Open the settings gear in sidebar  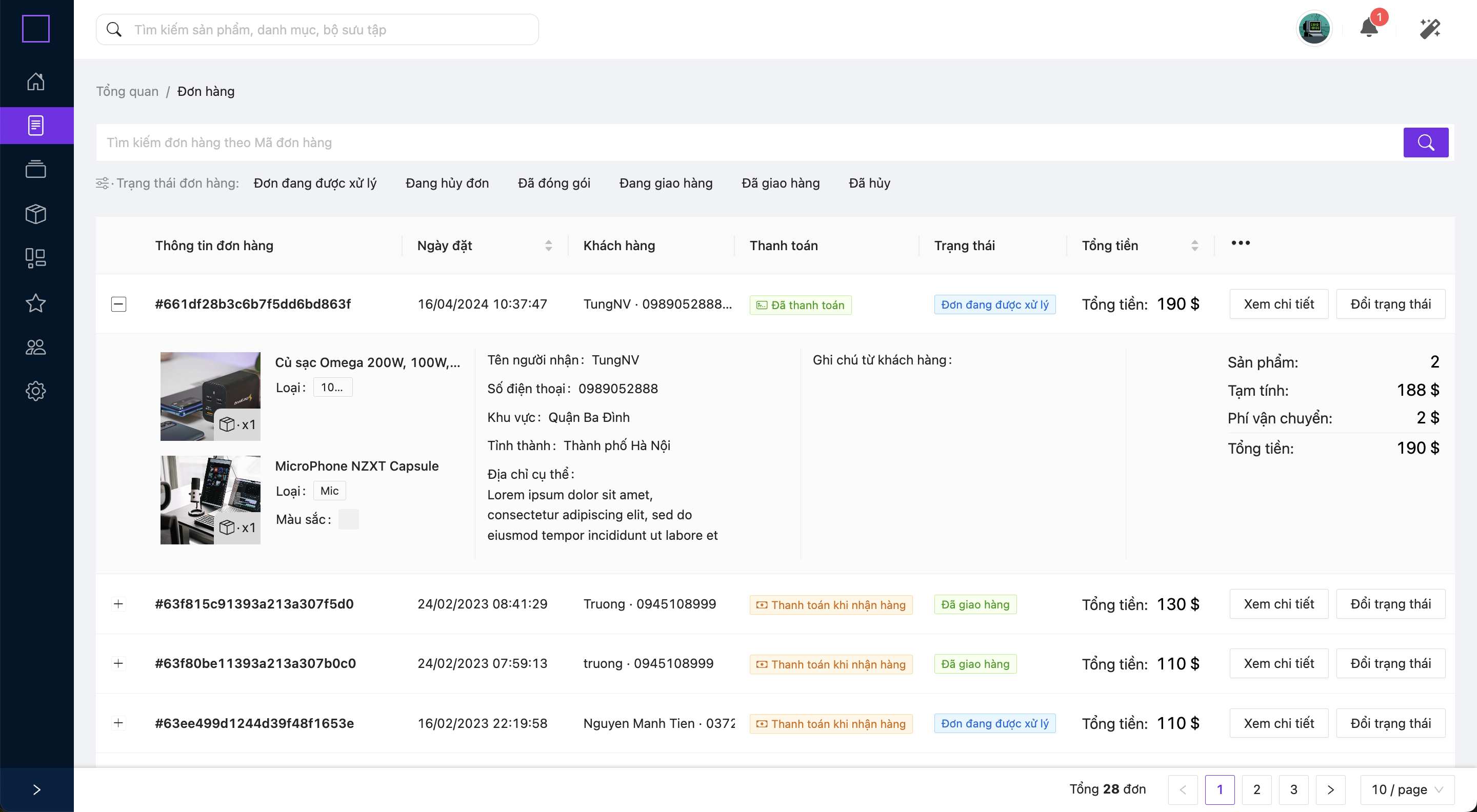tap(35, 391)
